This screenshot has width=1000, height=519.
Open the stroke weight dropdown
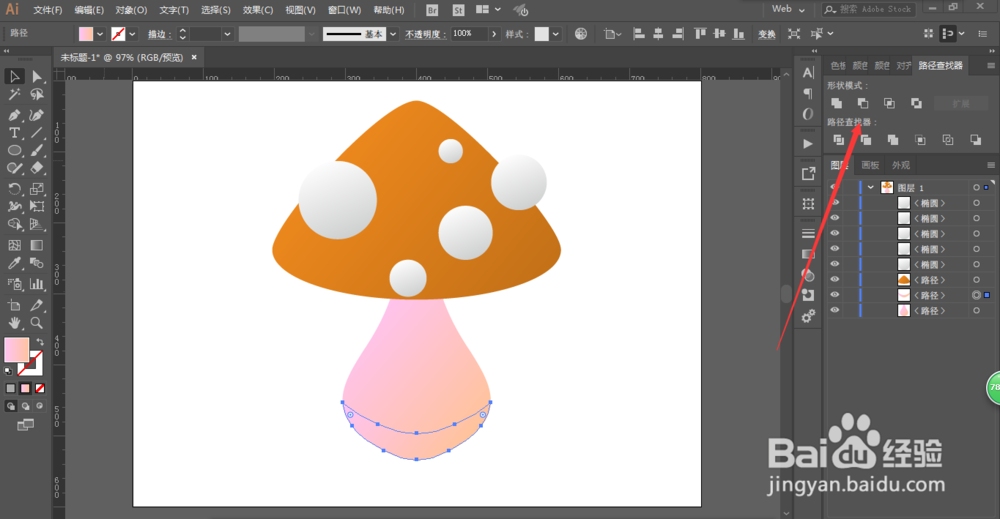227,34
